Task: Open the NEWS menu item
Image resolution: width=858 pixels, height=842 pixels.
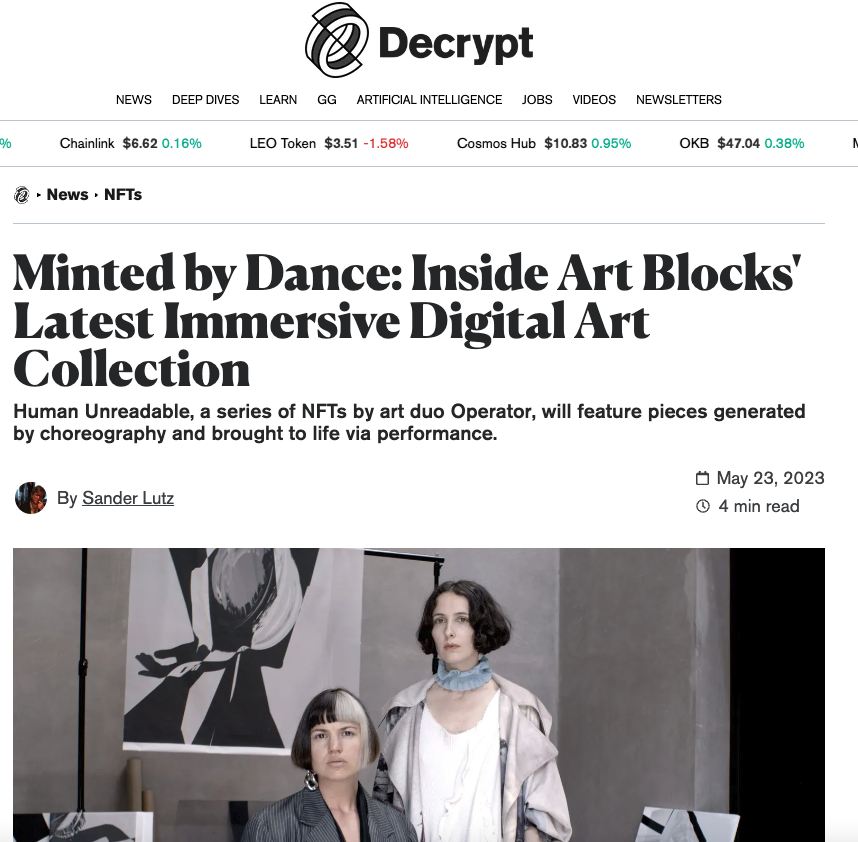Action: coord(134,100)
